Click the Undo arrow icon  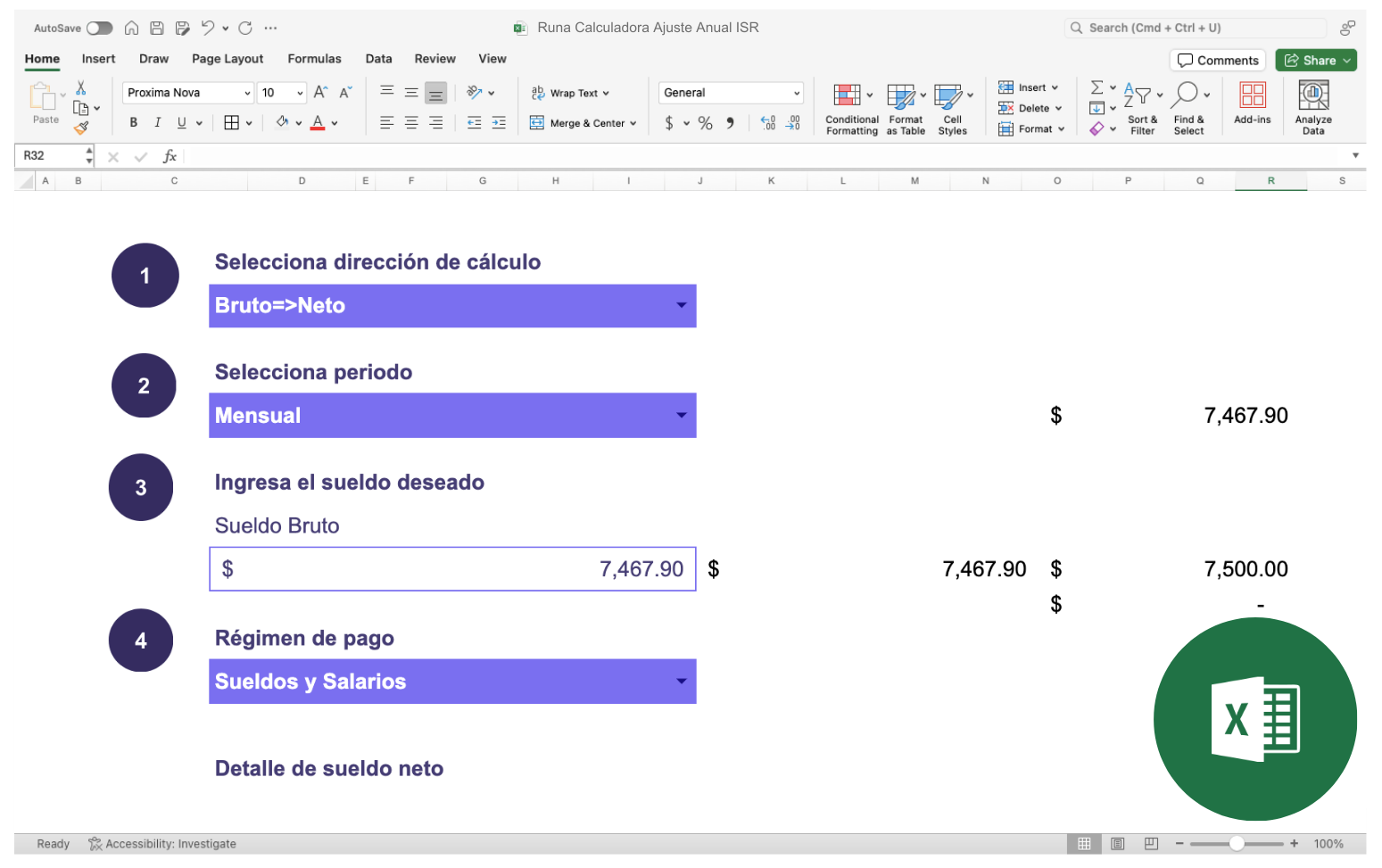208,28
